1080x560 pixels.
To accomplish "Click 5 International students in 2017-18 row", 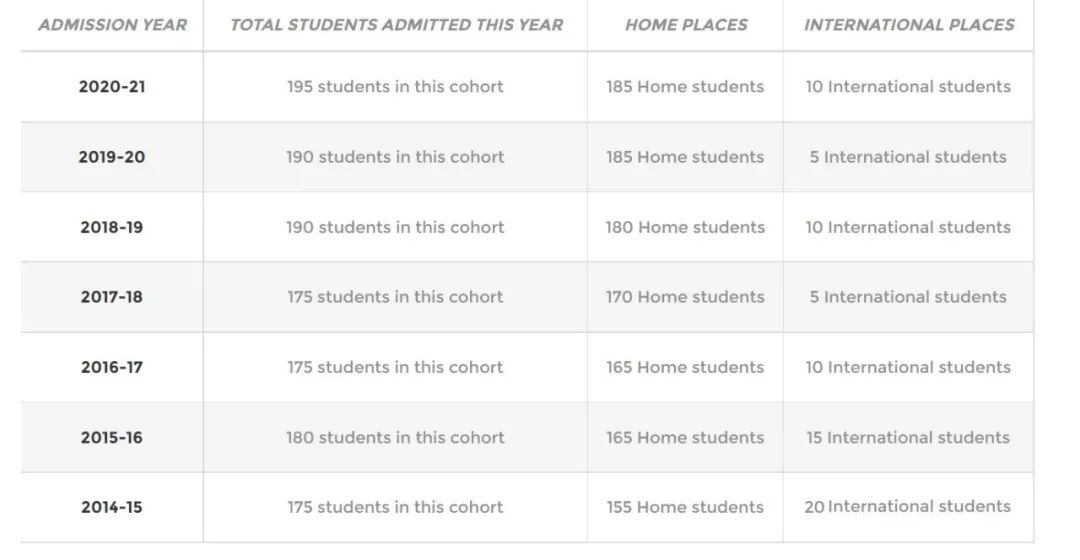I will [908, 297].
